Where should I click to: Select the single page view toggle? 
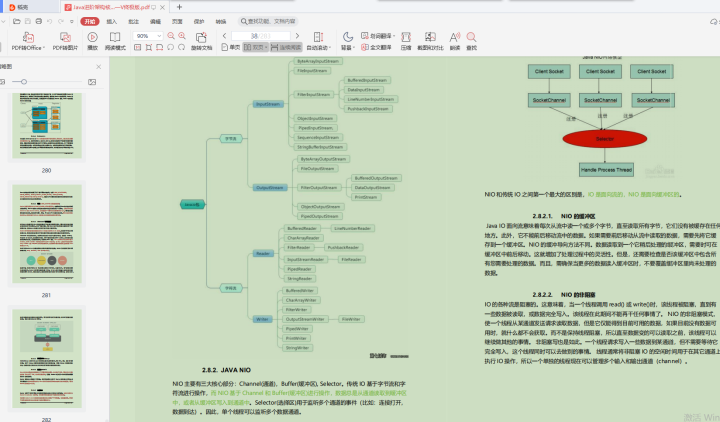pos(231,47)
